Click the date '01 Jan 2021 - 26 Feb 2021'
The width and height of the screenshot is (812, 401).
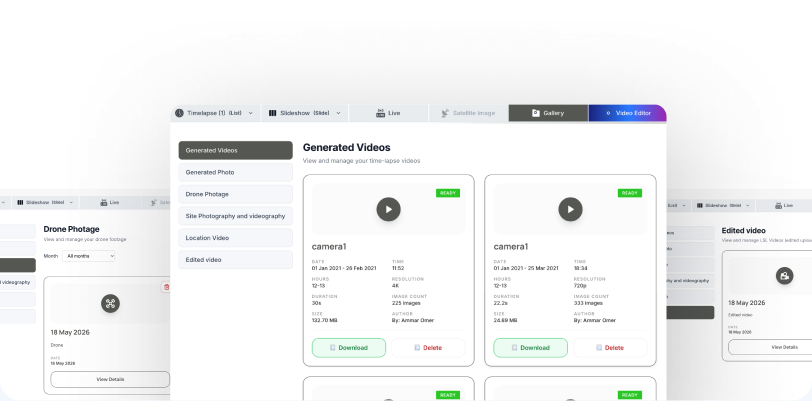(x=344, y=268)
